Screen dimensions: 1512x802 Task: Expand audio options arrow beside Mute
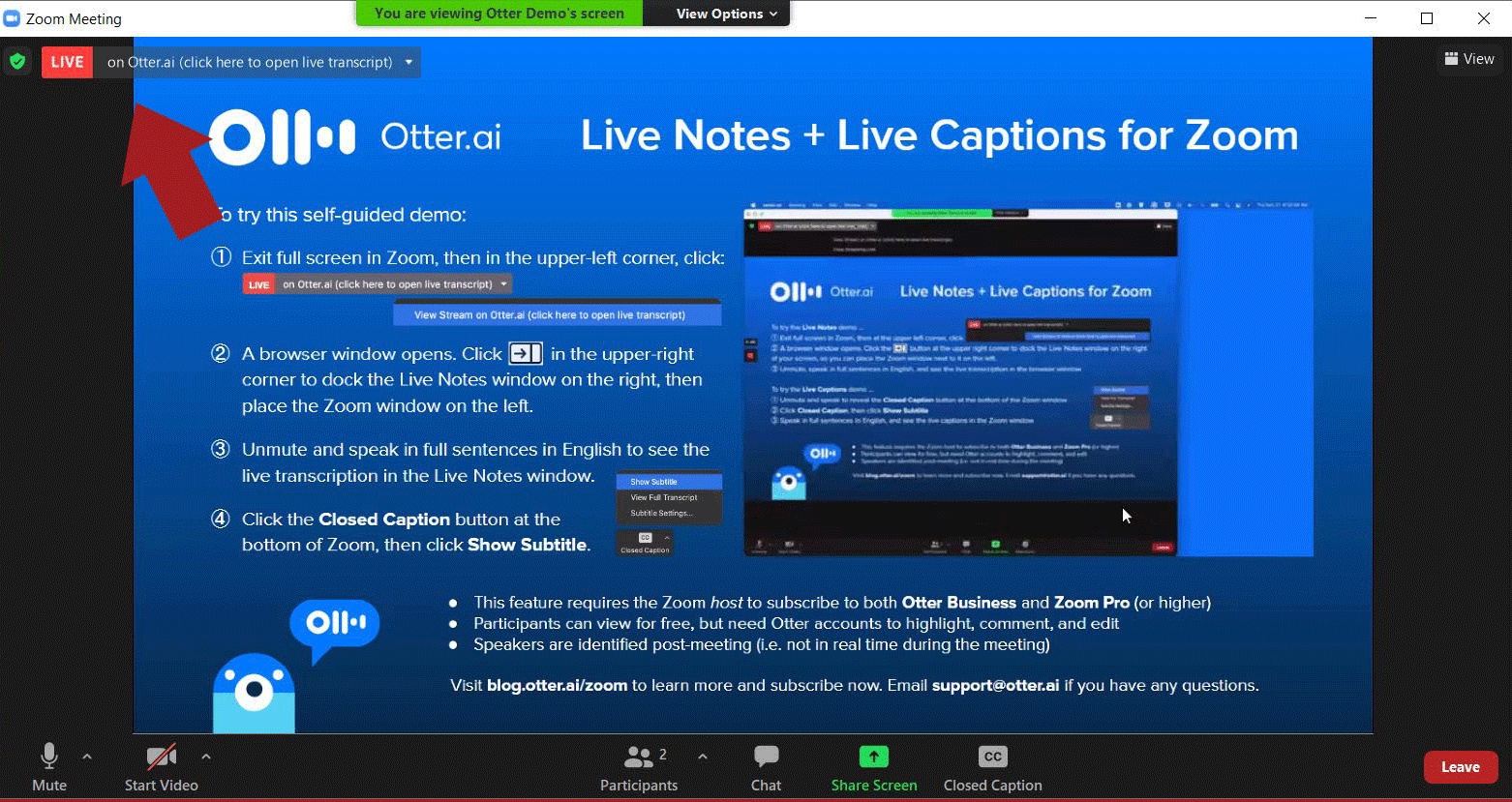(87, 757)
